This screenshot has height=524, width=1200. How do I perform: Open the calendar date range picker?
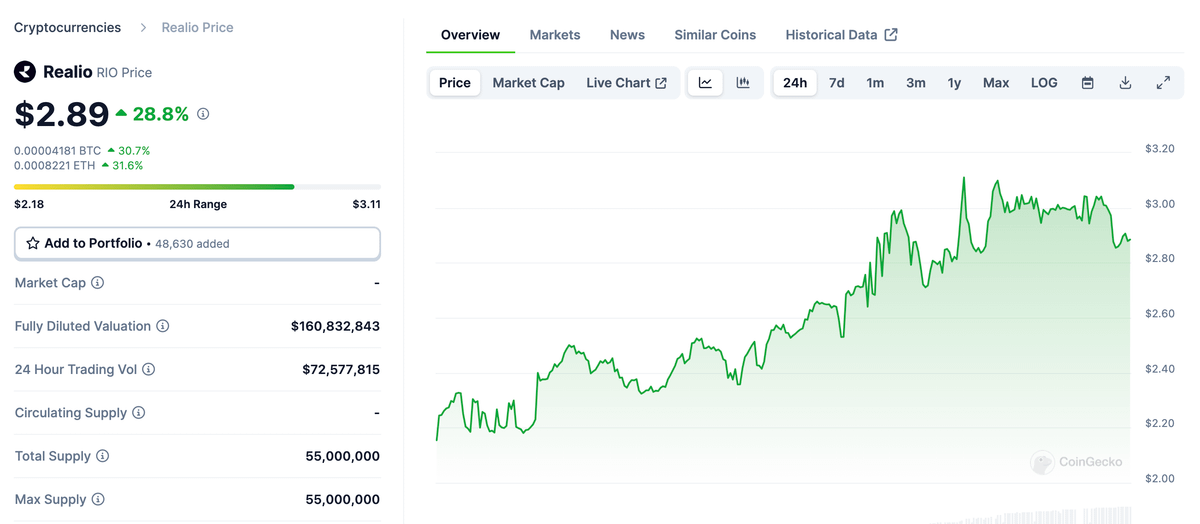1087,83
